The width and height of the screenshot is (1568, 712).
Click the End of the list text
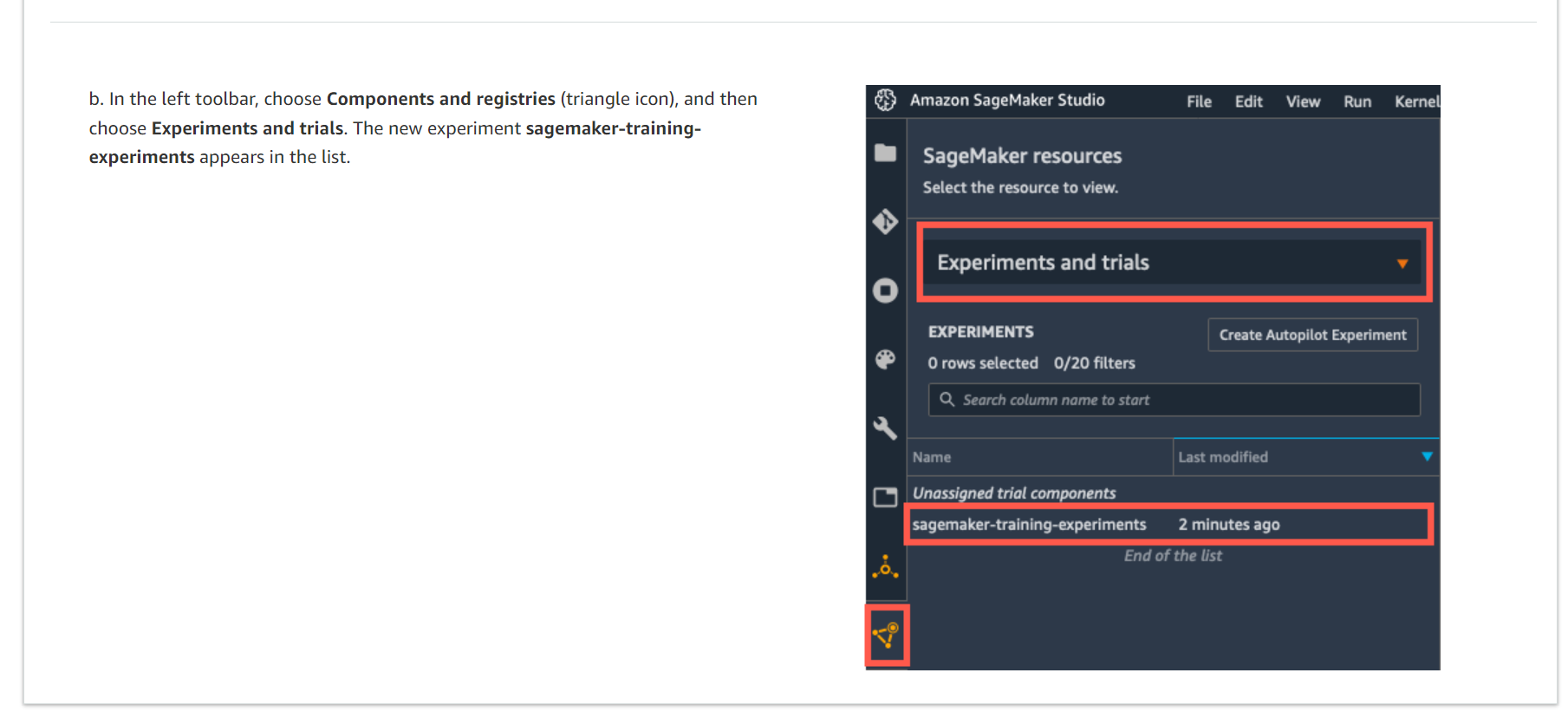coord(1173,556)
